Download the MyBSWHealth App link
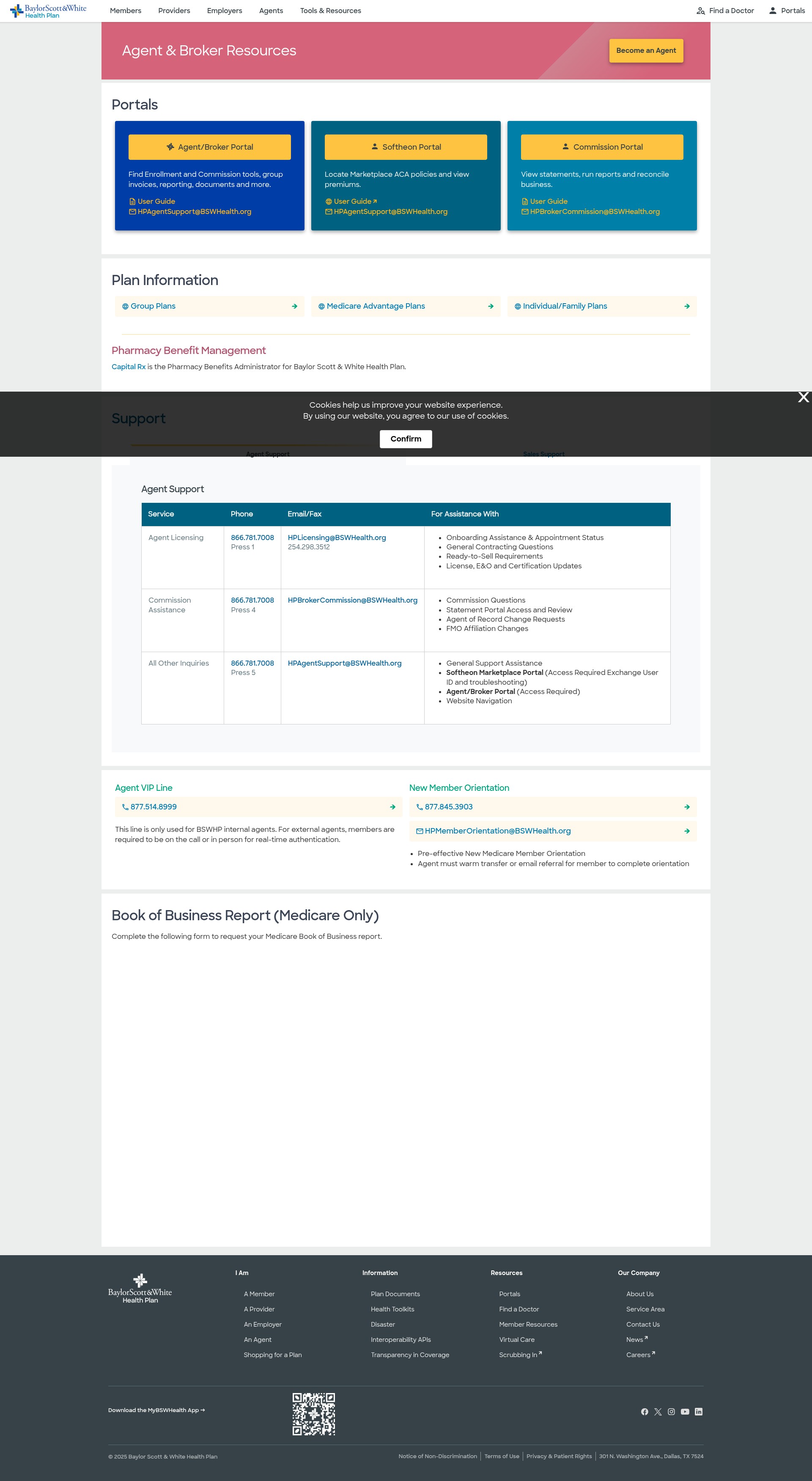This screenshot has width=812, height=1481. (156, 1410)
